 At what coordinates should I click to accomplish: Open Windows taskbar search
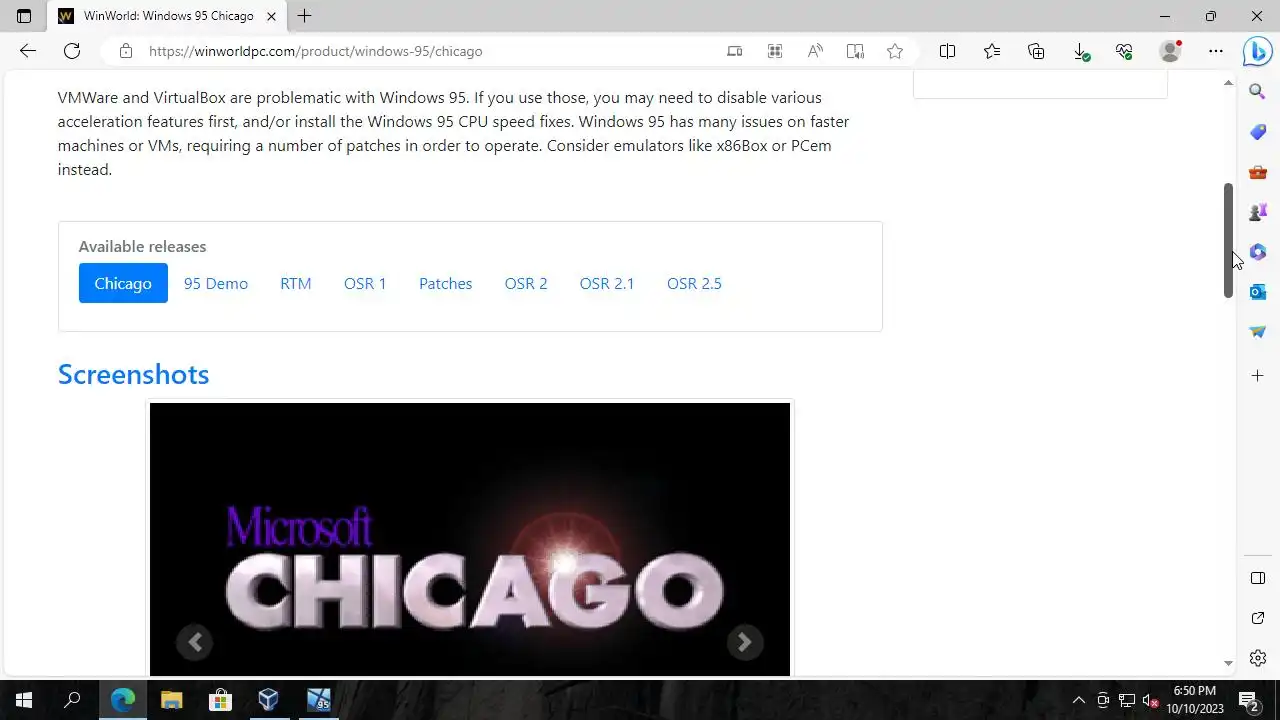(x=72, y=700)
